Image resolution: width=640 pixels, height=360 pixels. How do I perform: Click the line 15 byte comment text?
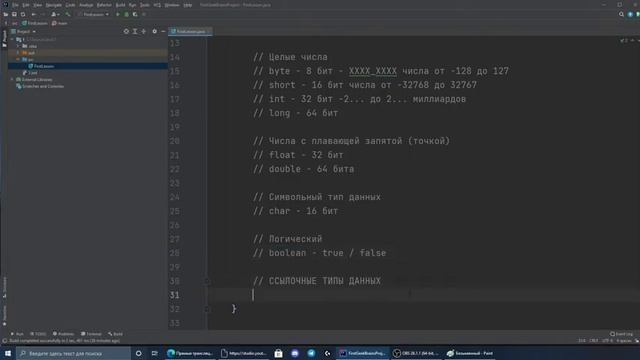(381, 71)
